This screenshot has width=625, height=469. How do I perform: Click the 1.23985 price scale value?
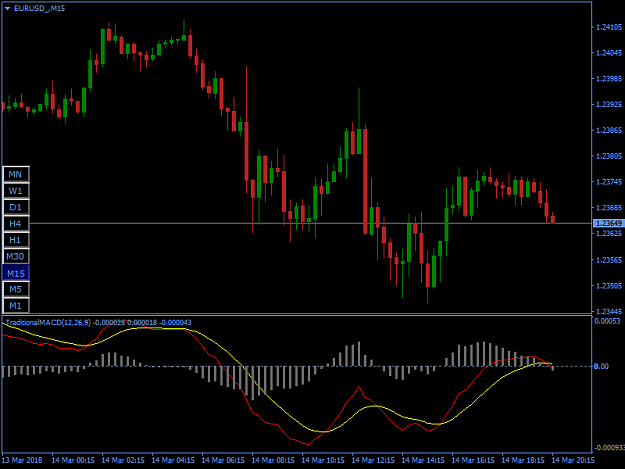point(608,79)
